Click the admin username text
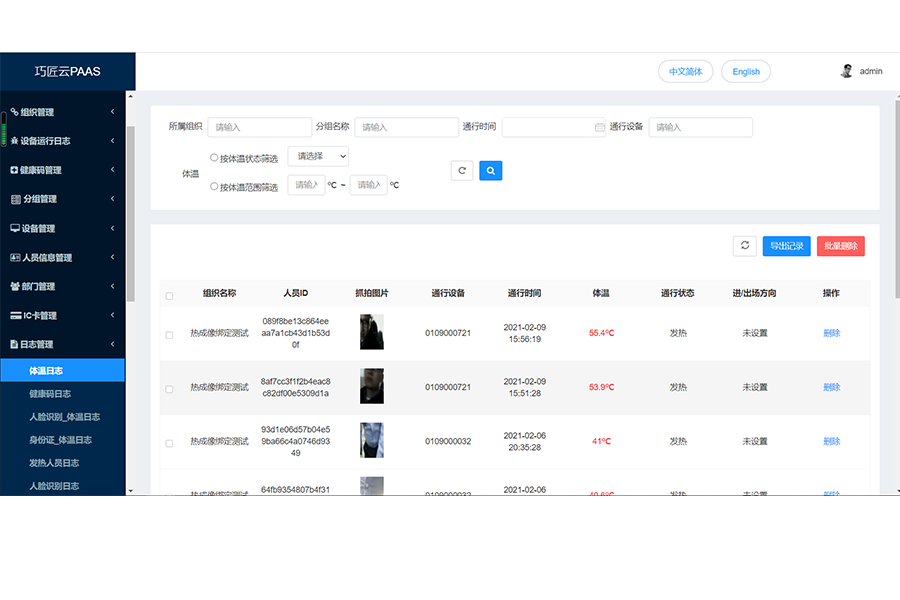This screenshot has height=600, width=900. click(871, 71)
